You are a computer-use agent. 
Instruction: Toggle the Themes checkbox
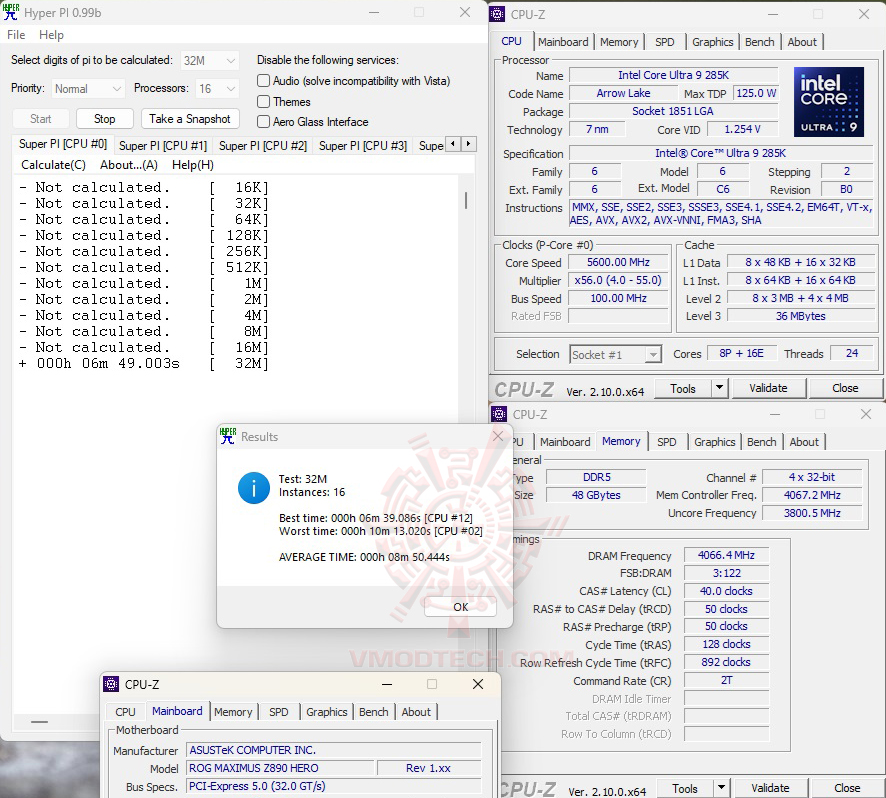tap(263, 102)
